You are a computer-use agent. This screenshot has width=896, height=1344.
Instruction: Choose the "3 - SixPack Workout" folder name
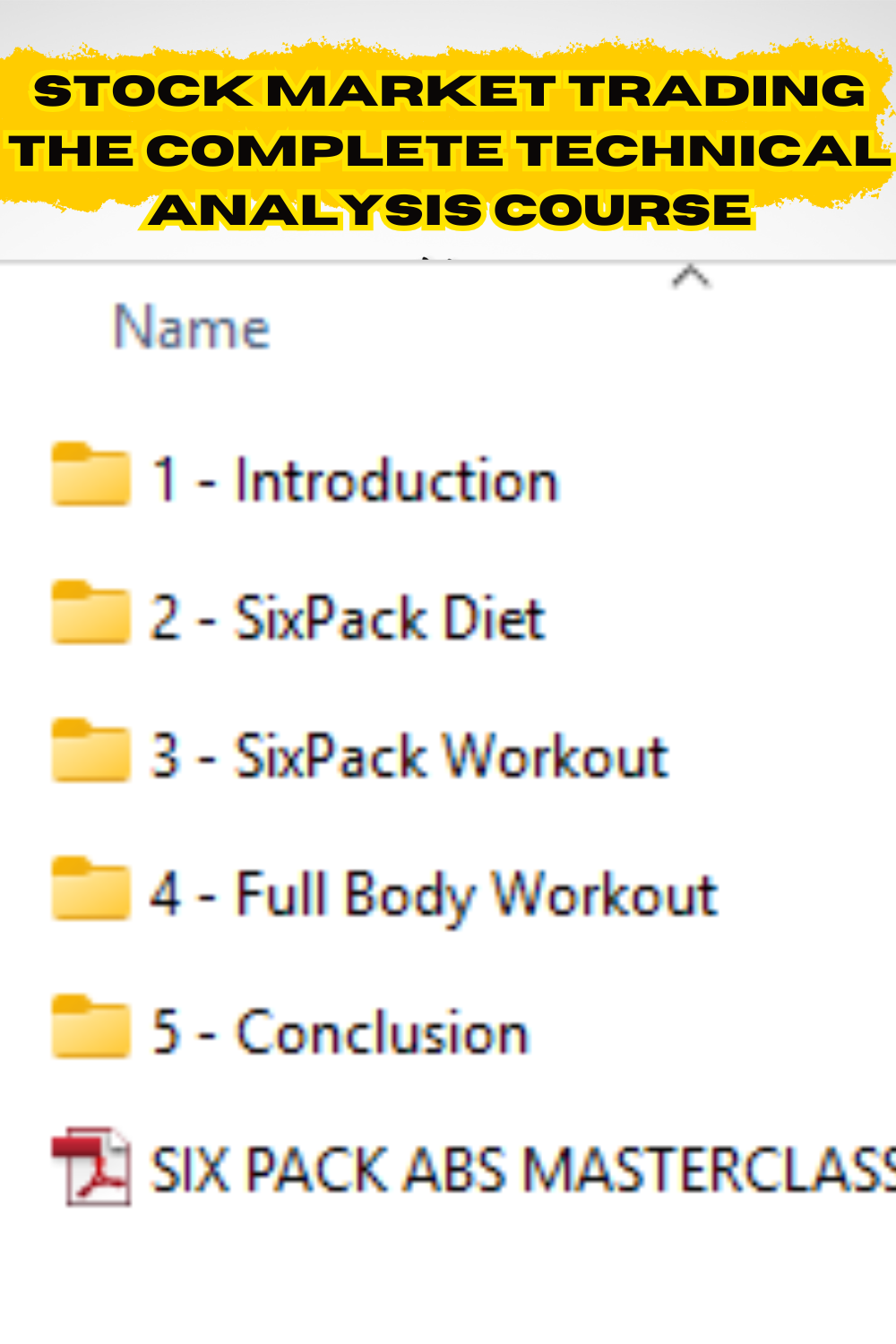(409, 756)
